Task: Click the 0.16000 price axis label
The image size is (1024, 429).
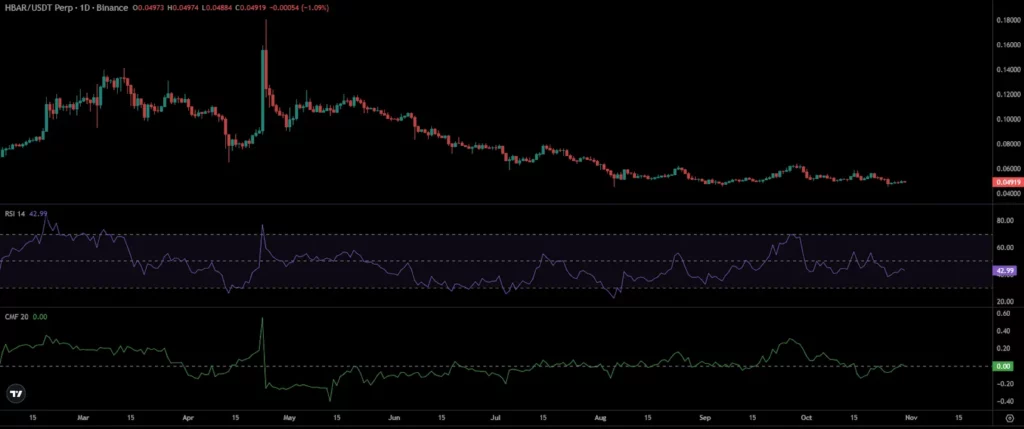Action: 1008,45
